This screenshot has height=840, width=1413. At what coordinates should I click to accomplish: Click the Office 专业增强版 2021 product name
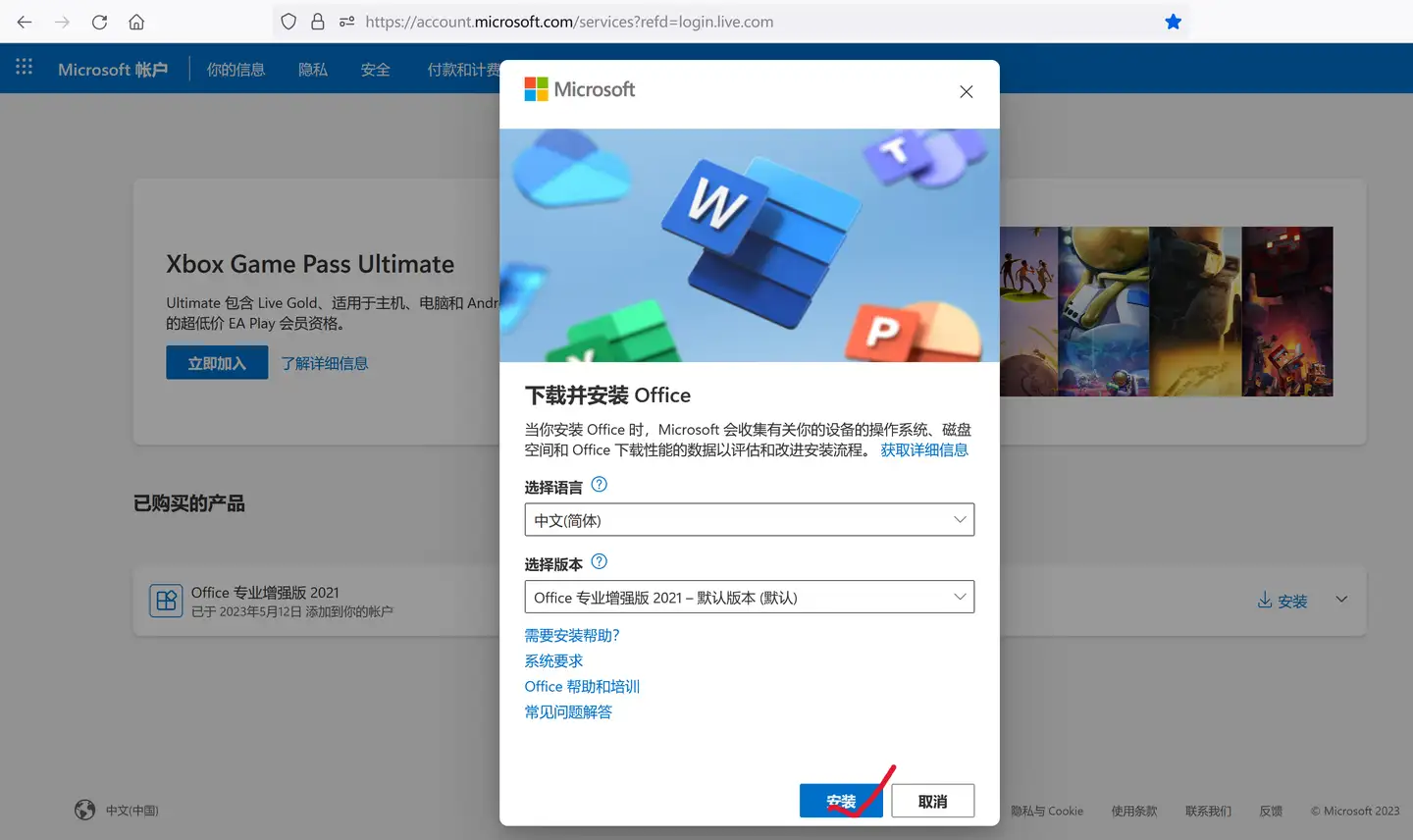coord(265,592)
